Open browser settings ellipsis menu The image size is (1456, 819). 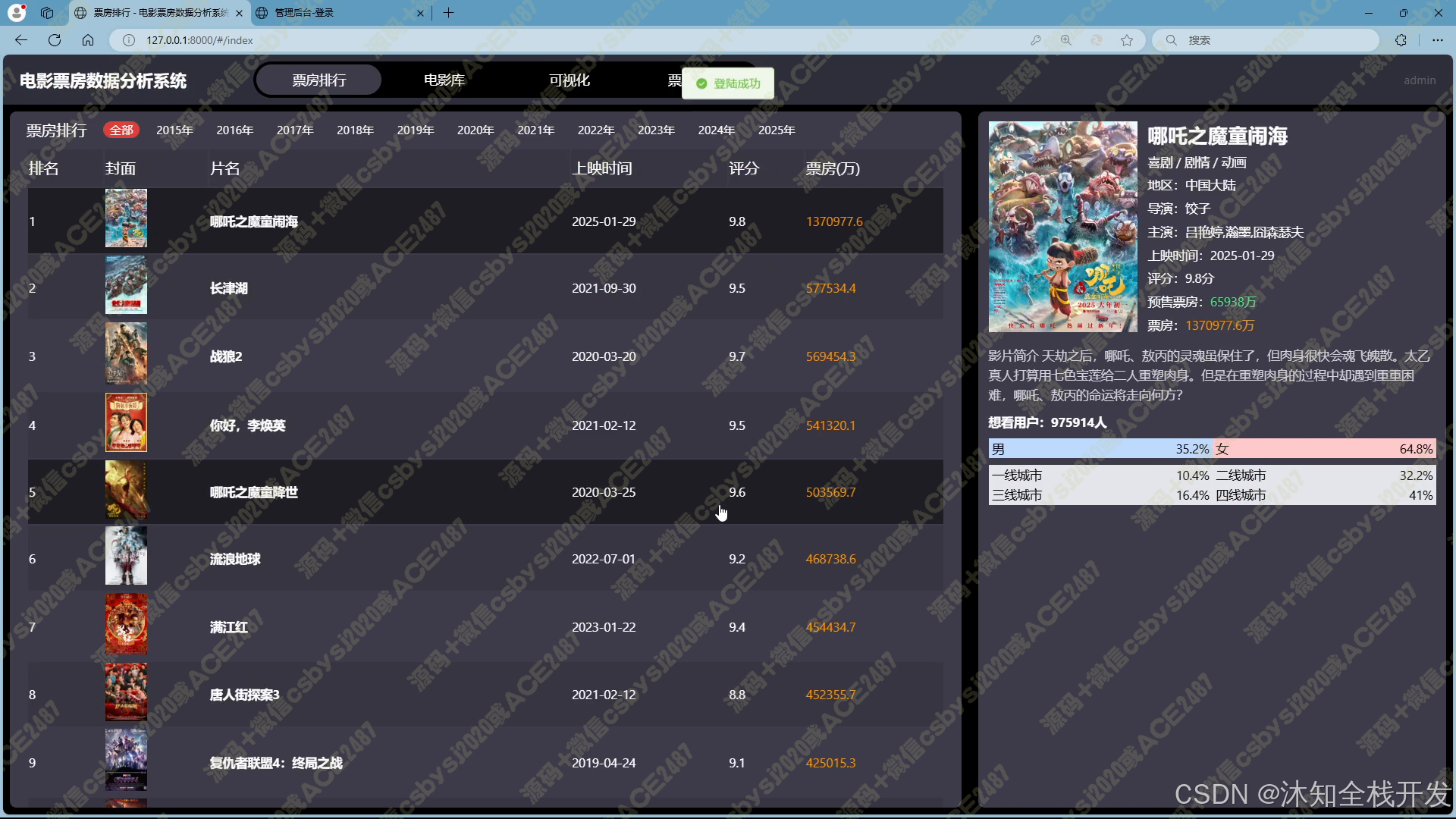click(1437, 40)
